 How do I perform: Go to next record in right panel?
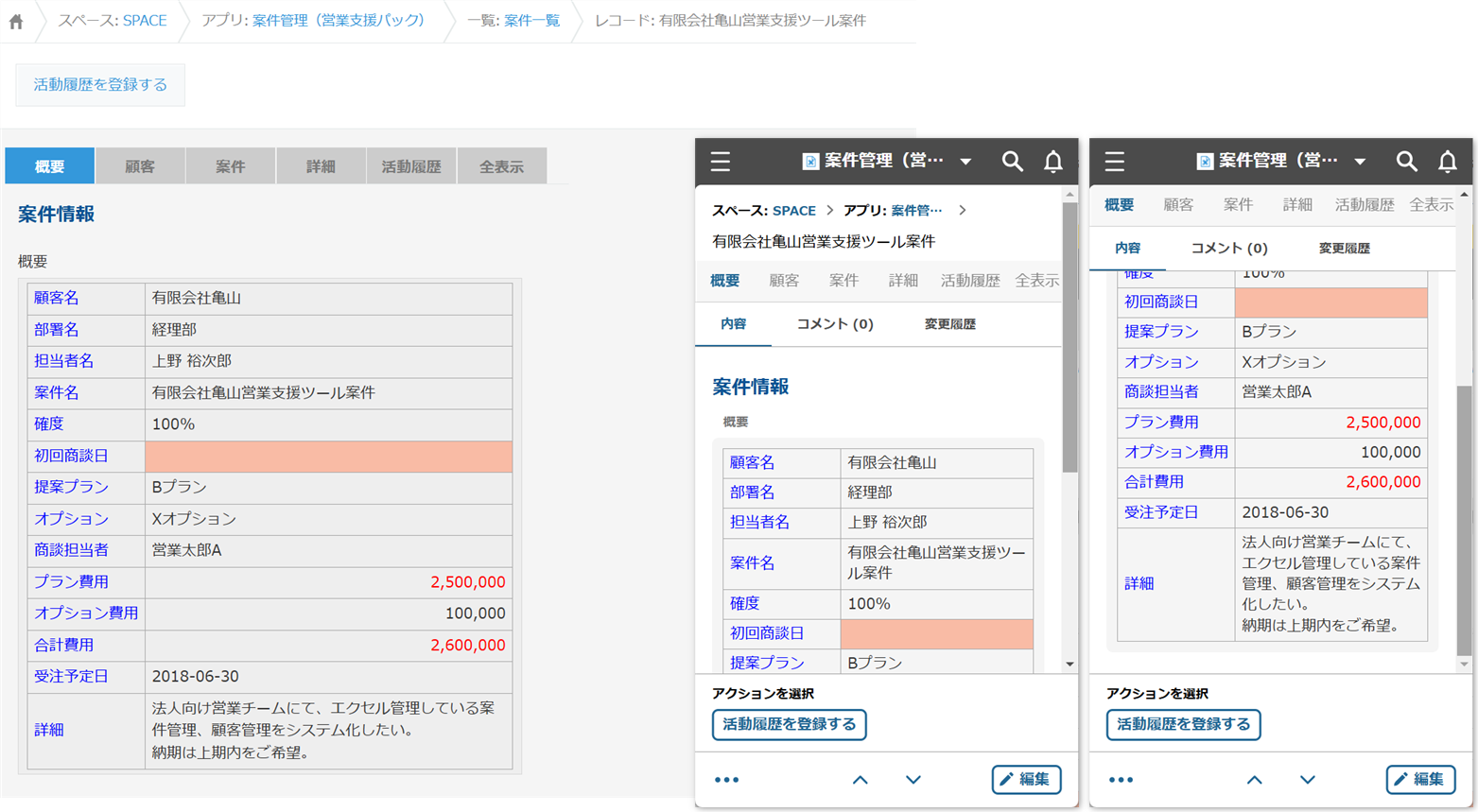coord(1307,780)
